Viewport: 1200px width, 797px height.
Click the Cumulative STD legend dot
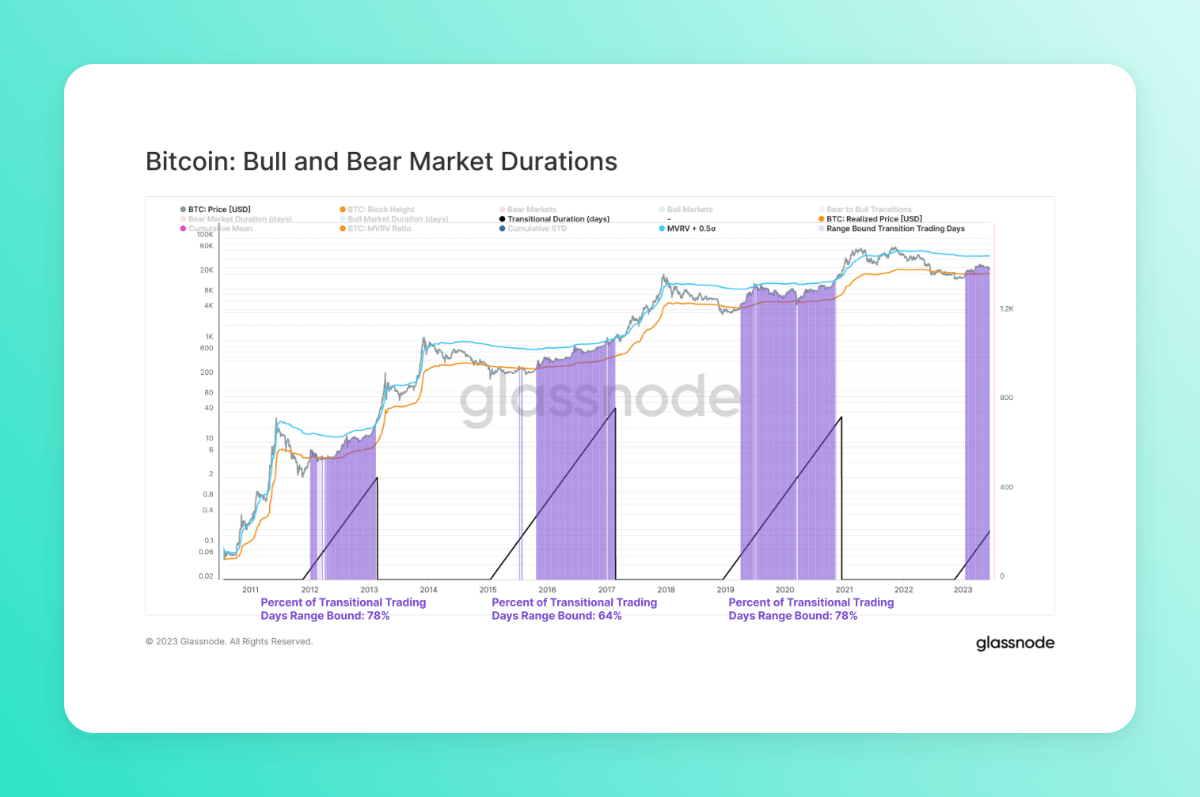(x=502, y=229)
